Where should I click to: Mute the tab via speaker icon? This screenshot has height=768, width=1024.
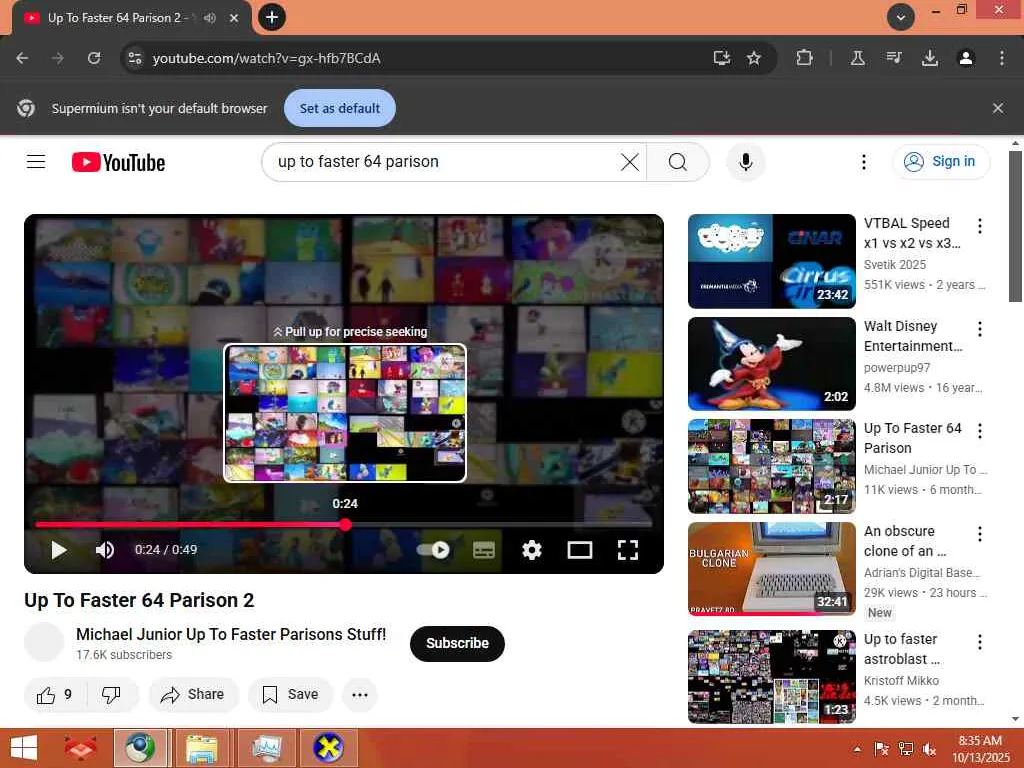(x=210, y=18)
